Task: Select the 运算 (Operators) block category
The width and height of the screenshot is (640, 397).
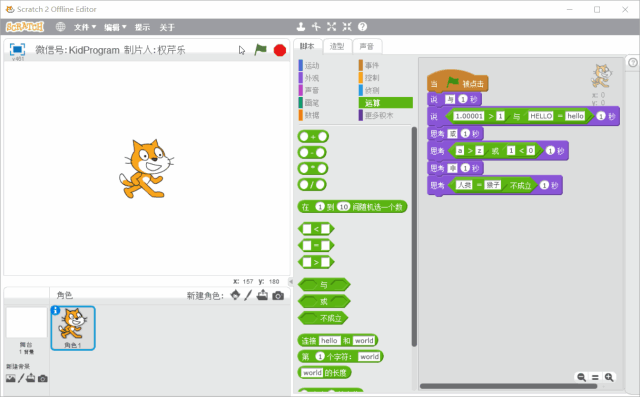Action: (386, 103)
